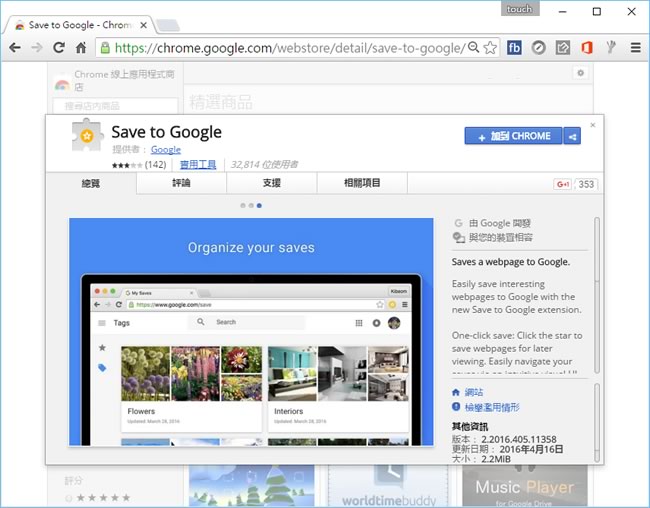
Task: Click the Saves a webpage to Google. text
Action: coord(511,262)
